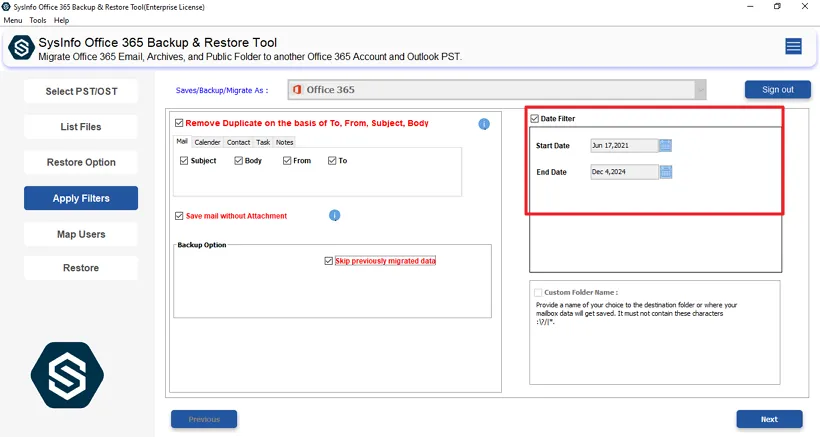Click info icon beside Remove Duplicate option
820x437 pixels.
[484, 124]
